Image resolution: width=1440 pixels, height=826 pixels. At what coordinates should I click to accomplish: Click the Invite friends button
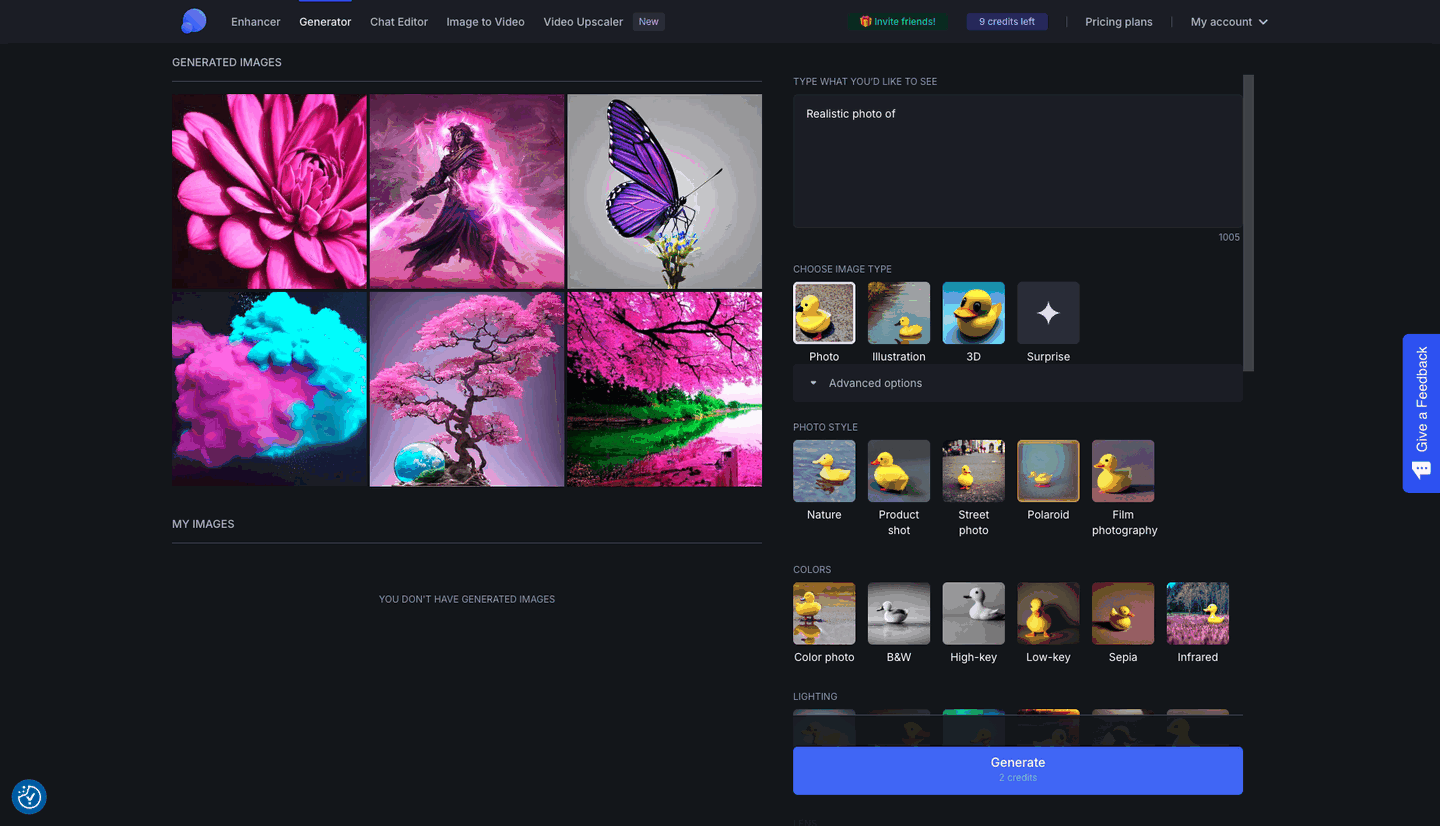coord(898,22)
